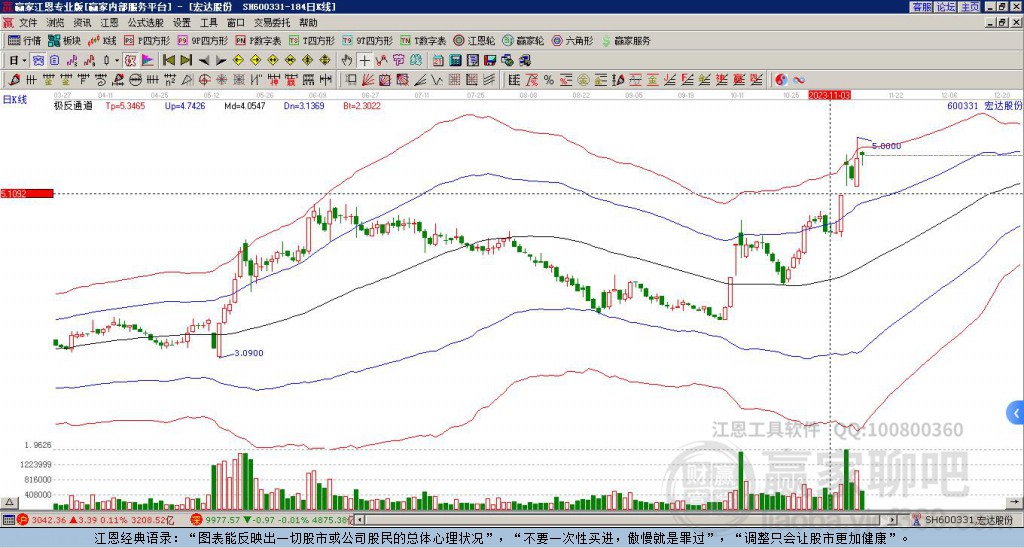
Task: Select the zigzag wave line tool
Action: click(x=436, y=80)
